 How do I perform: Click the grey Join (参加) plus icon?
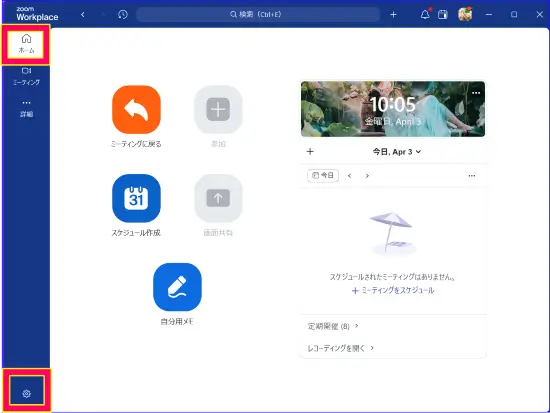[x=218, y=109]
